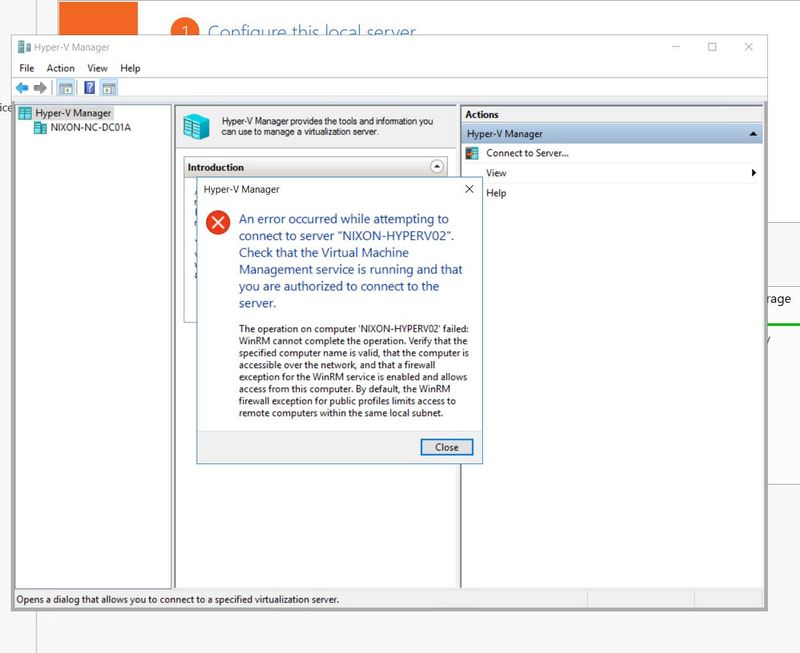This screenshot has width=800, height=653.
Task: Click Close on the error dialog
Action: point(446,447)
